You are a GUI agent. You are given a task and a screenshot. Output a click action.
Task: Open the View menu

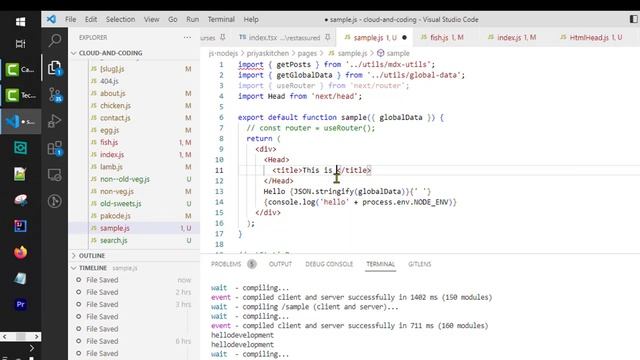coord(151,19)
